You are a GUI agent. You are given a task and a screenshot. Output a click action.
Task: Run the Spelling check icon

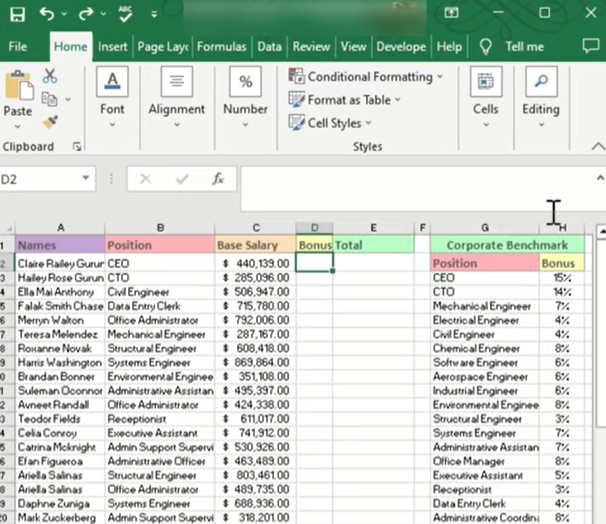point(124,14)
